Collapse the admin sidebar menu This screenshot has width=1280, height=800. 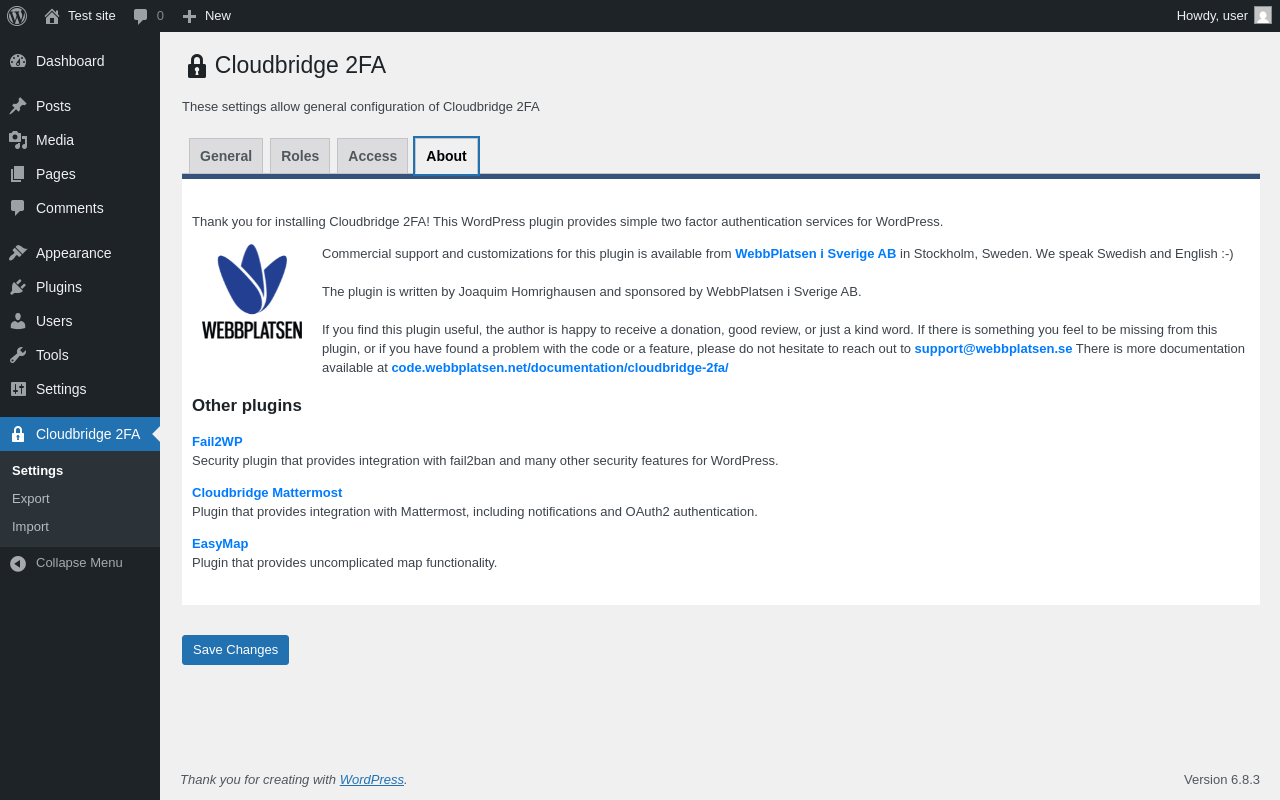80,563
